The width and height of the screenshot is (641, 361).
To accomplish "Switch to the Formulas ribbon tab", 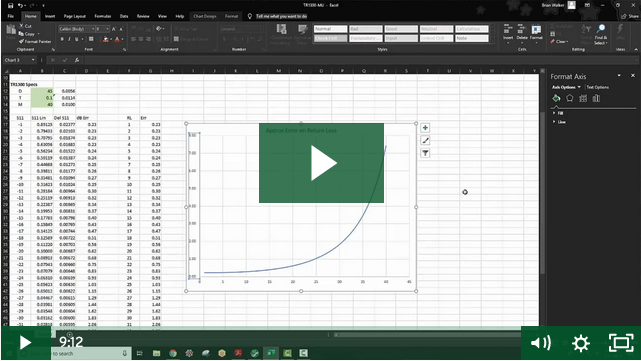I will [103, 16].
